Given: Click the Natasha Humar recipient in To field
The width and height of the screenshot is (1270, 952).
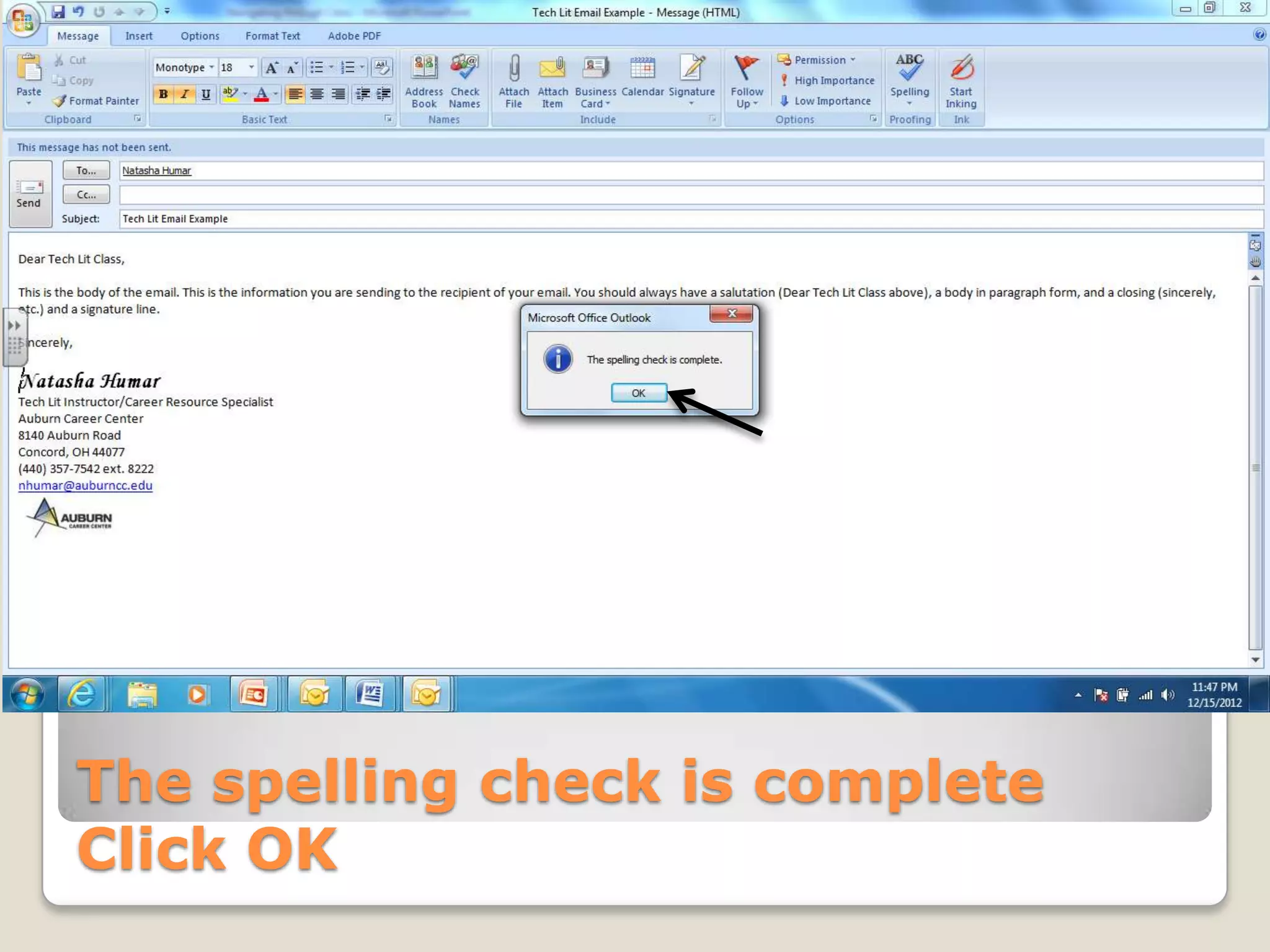Looking at the screenshot, I should pos(157,170).
